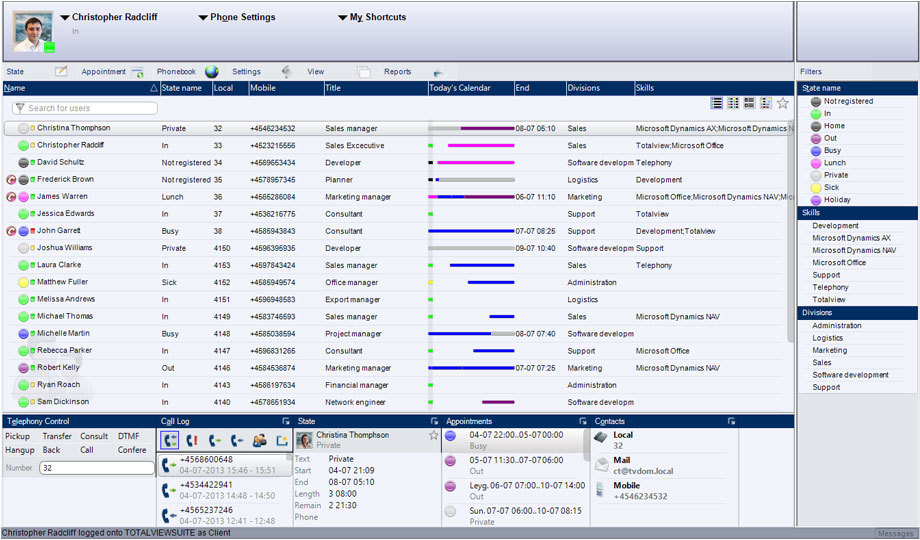Toggle favorite star for Christina Thomphson
This screenshot has height=540, width=920.
[x=434, y=435]
